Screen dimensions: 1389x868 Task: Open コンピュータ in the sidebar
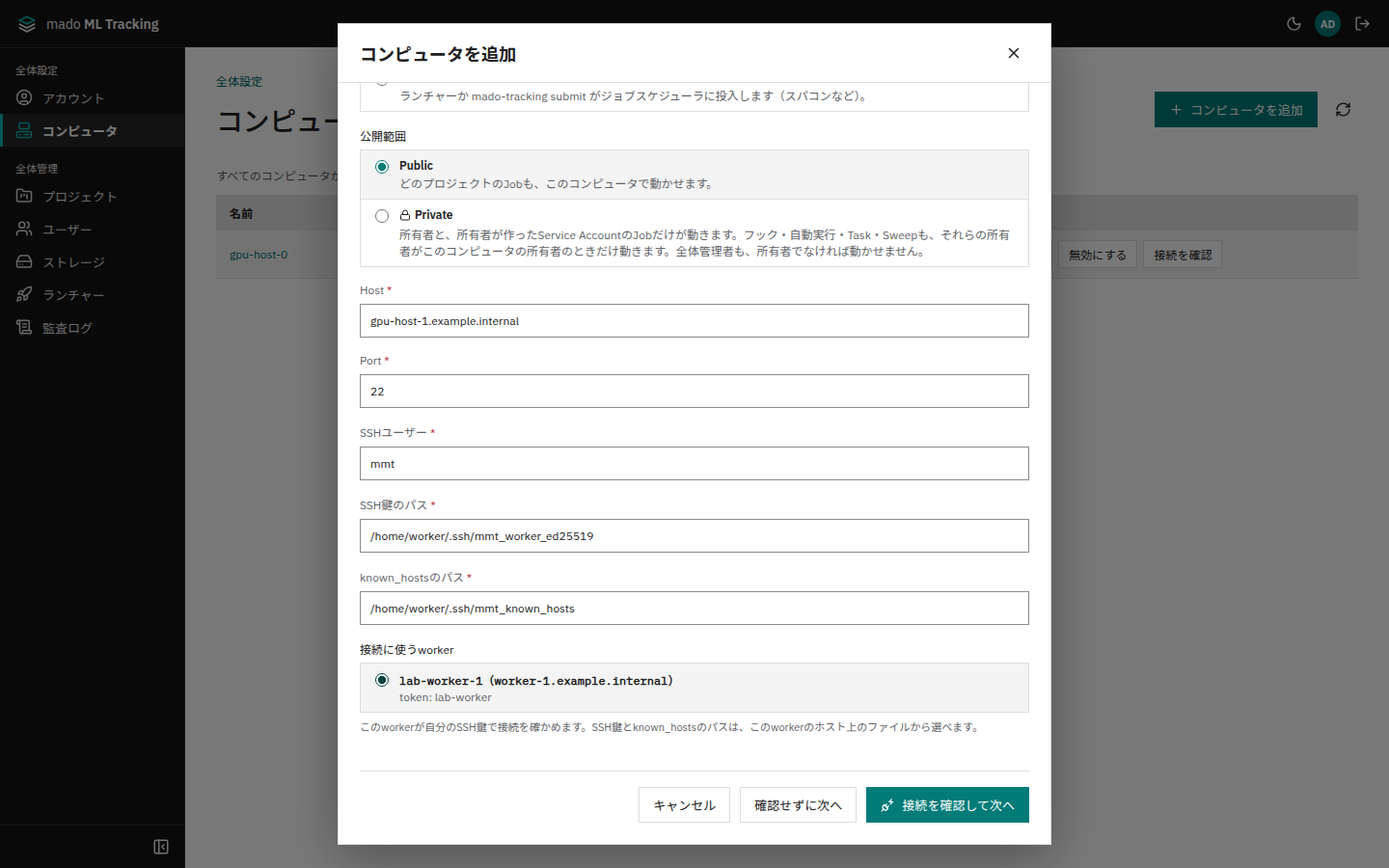[x=93, y=130]
